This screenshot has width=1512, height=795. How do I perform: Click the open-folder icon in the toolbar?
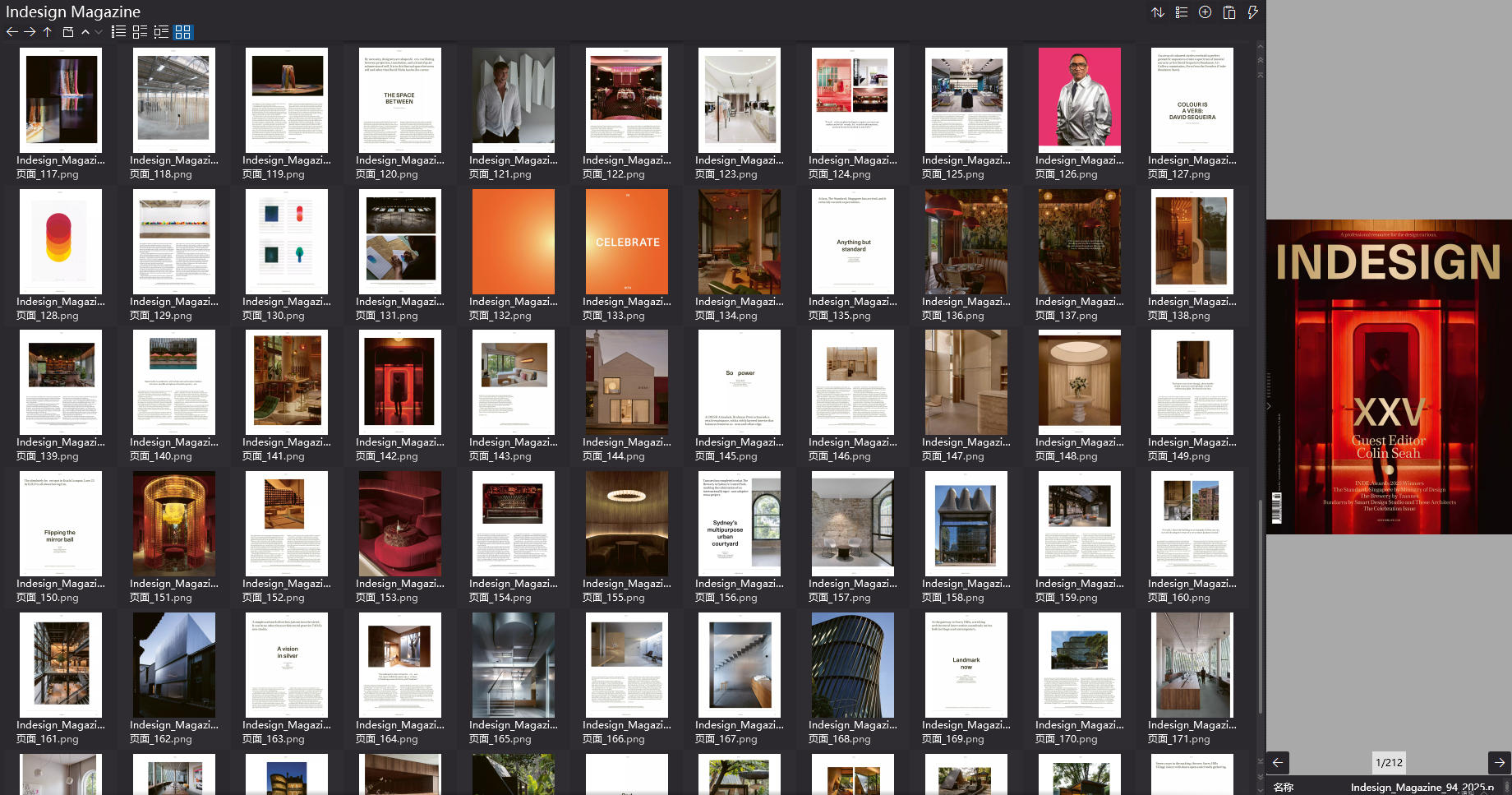pos(68,32)
